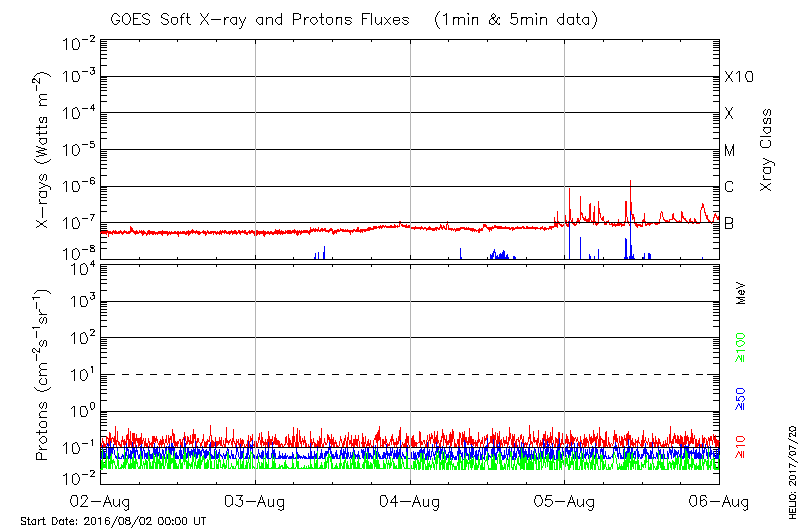
Task: Click the 10¹ tick on the proton axis
Action: (x=81, y=375)
